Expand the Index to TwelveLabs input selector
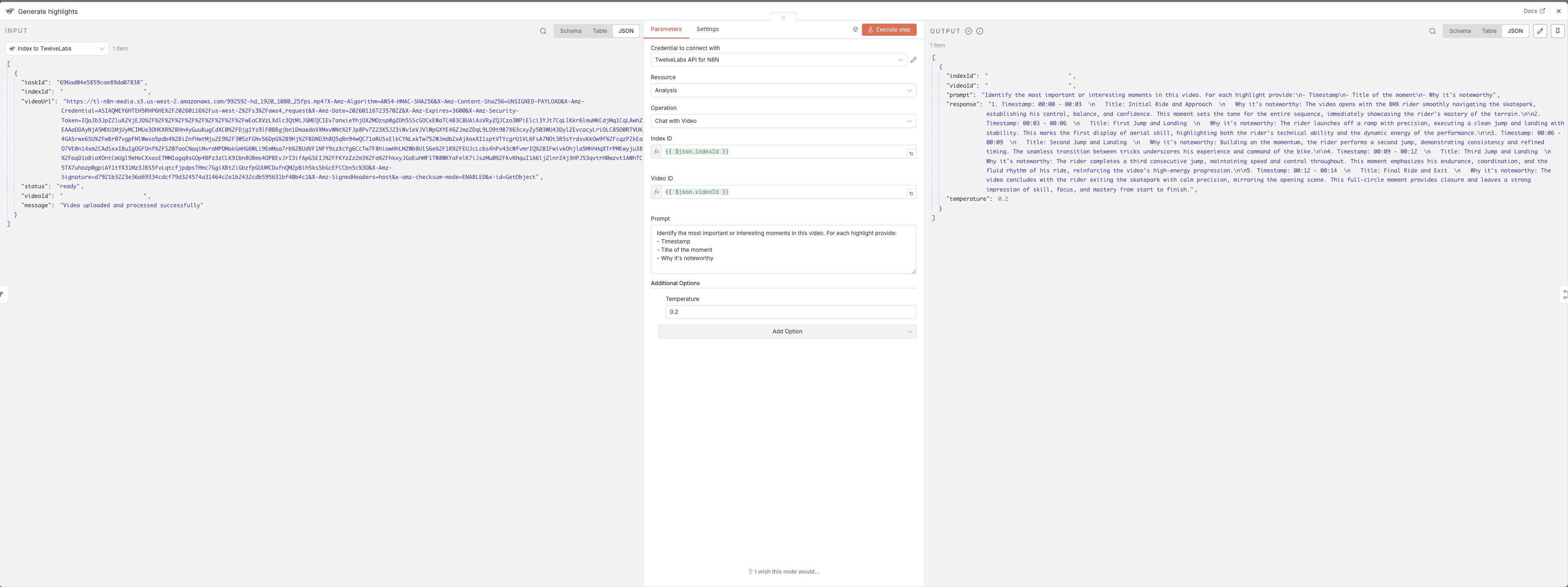This screenshot has width=1568, height=587. pyautogui.click(x=57, y=49)
